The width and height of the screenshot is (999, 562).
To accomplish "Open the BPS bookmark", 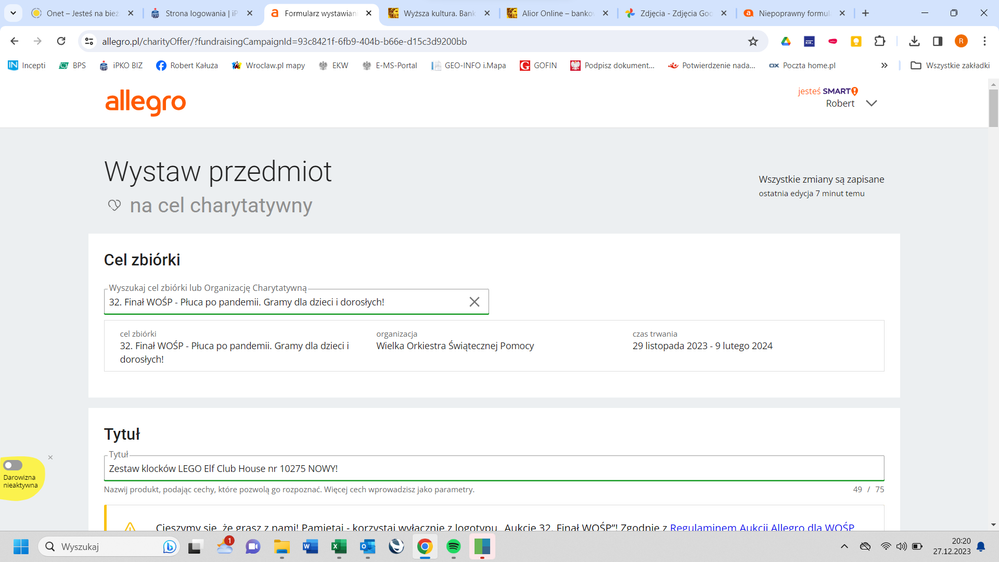I will pos(72,66).
